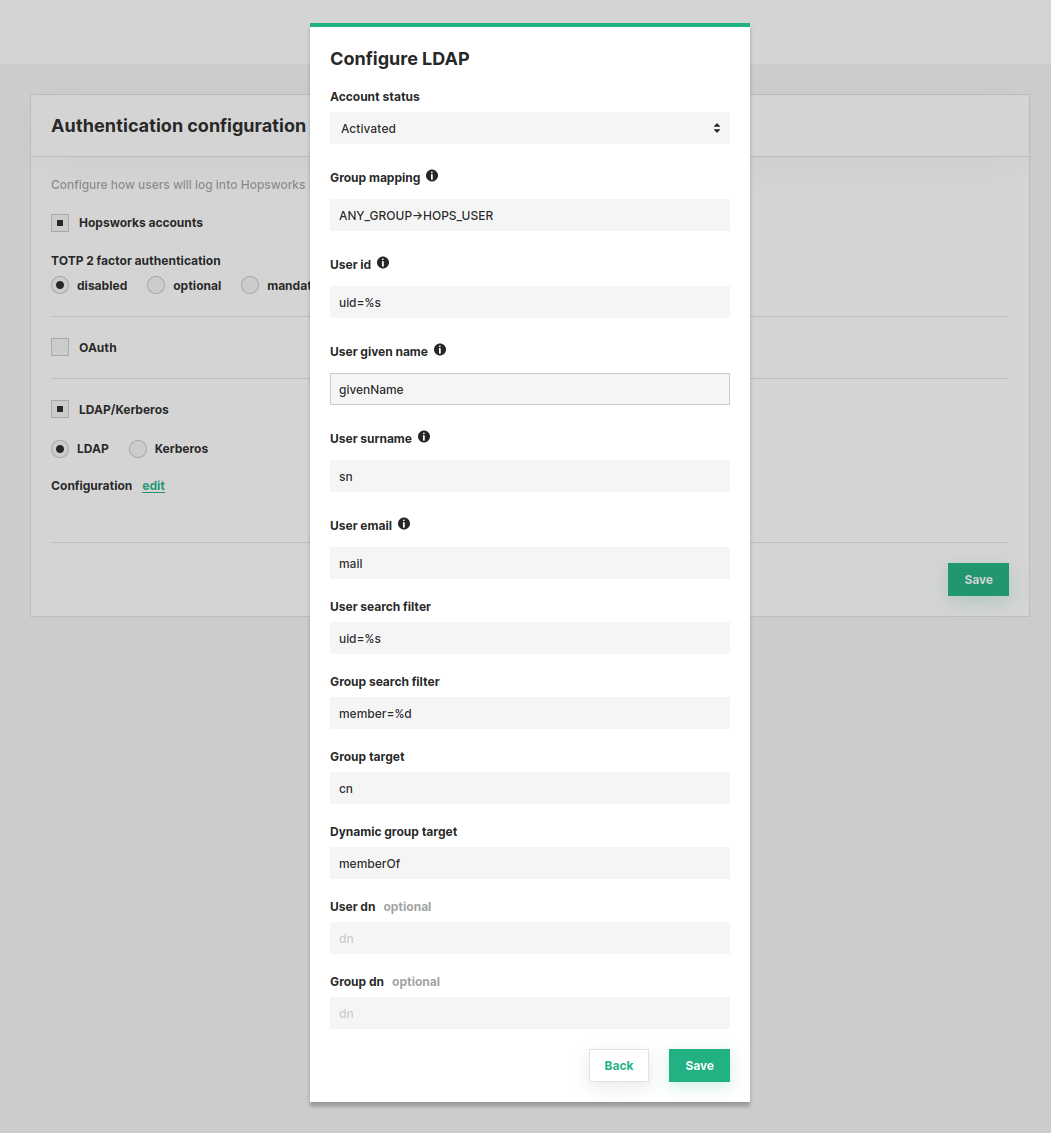Image resolution: width=1051 pixels, height=1133 pixels.
Task: Select the Kerberos radio button
Action: click(137, 448)
